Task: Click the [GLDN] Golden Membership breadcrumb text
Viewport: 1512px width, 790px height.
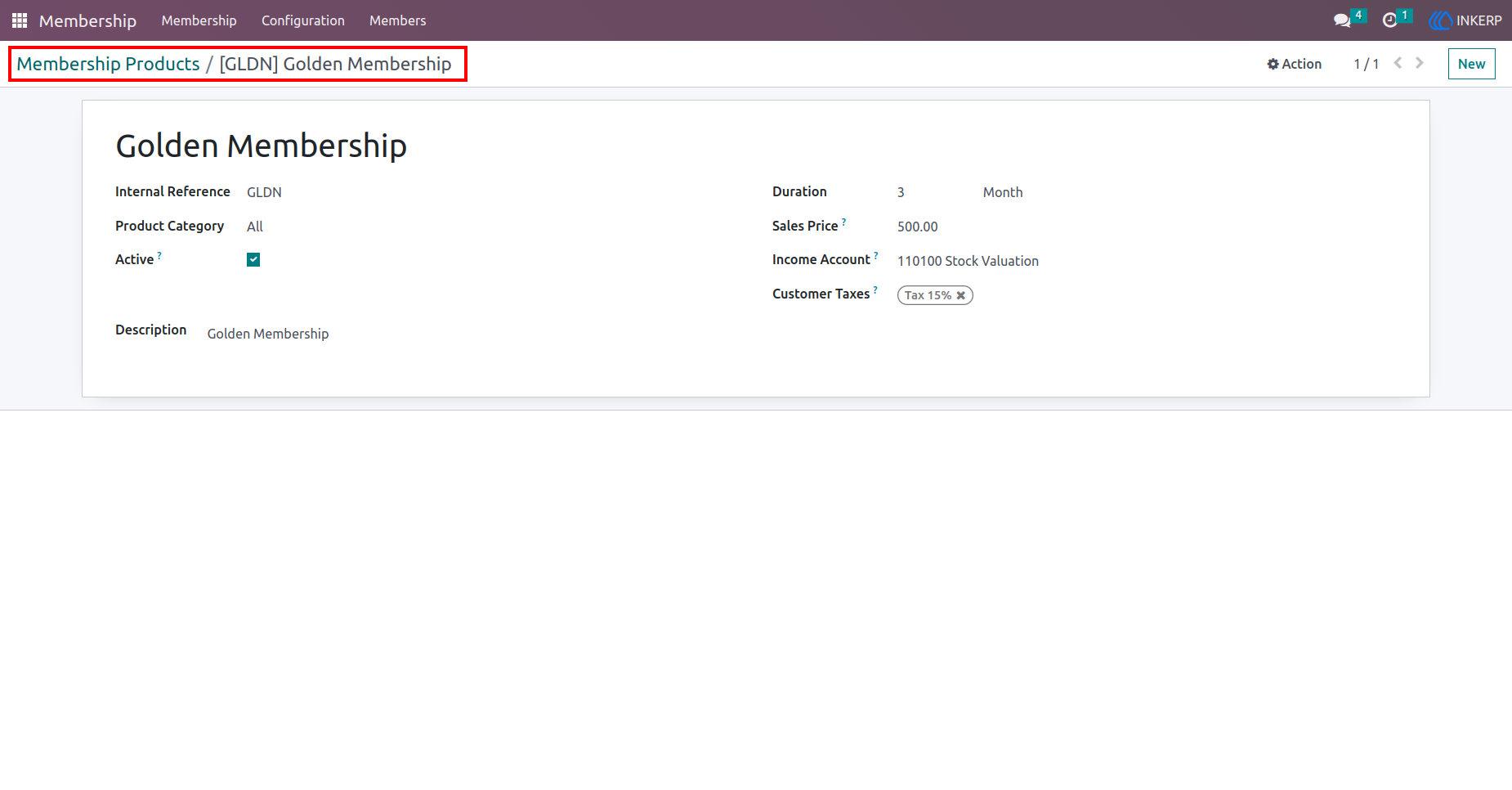Action: [335, 64]
